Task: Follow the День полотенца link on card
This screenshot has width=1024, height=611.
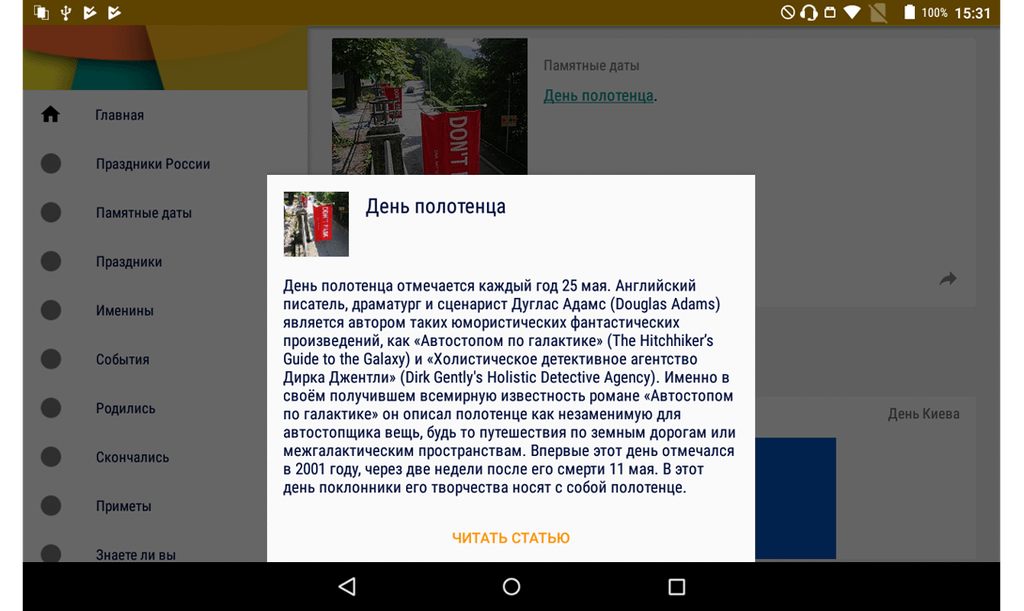Action: tap(598, 95)
